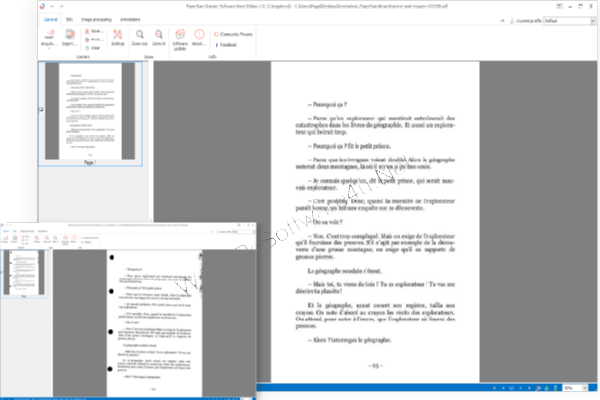Click the Current profile icon beside the label
This screenshot has height=400, width=600.
512,21
